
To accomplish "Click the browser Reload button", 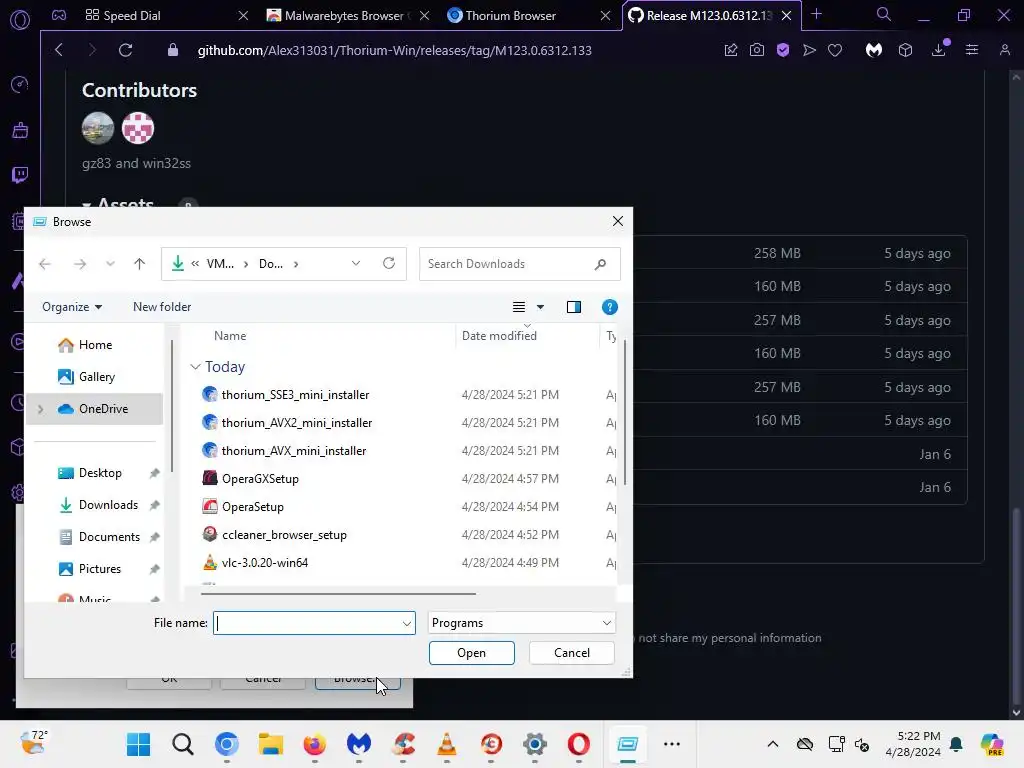I will [x=125, y=50].
